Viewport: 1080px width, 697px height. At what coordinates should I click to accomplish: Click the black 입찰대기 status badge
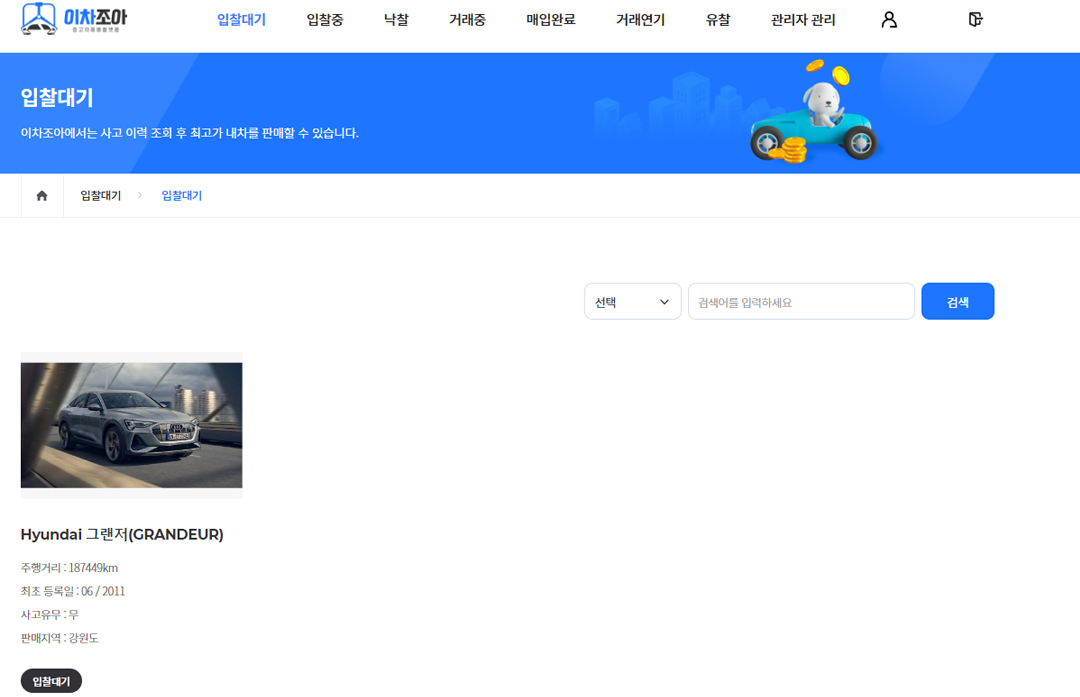coord(52,681)
